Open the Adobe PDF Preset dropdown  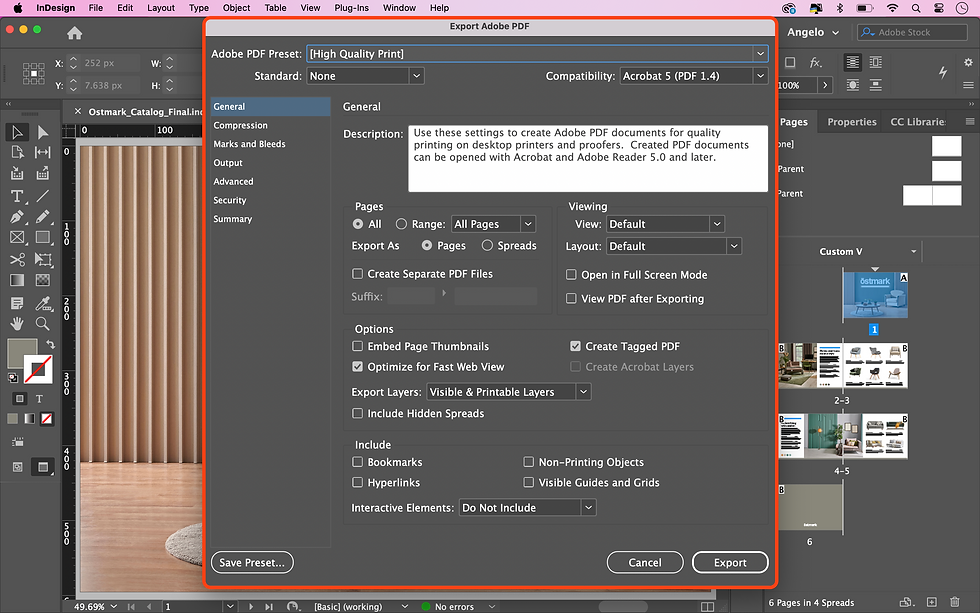tap(537, 54)
